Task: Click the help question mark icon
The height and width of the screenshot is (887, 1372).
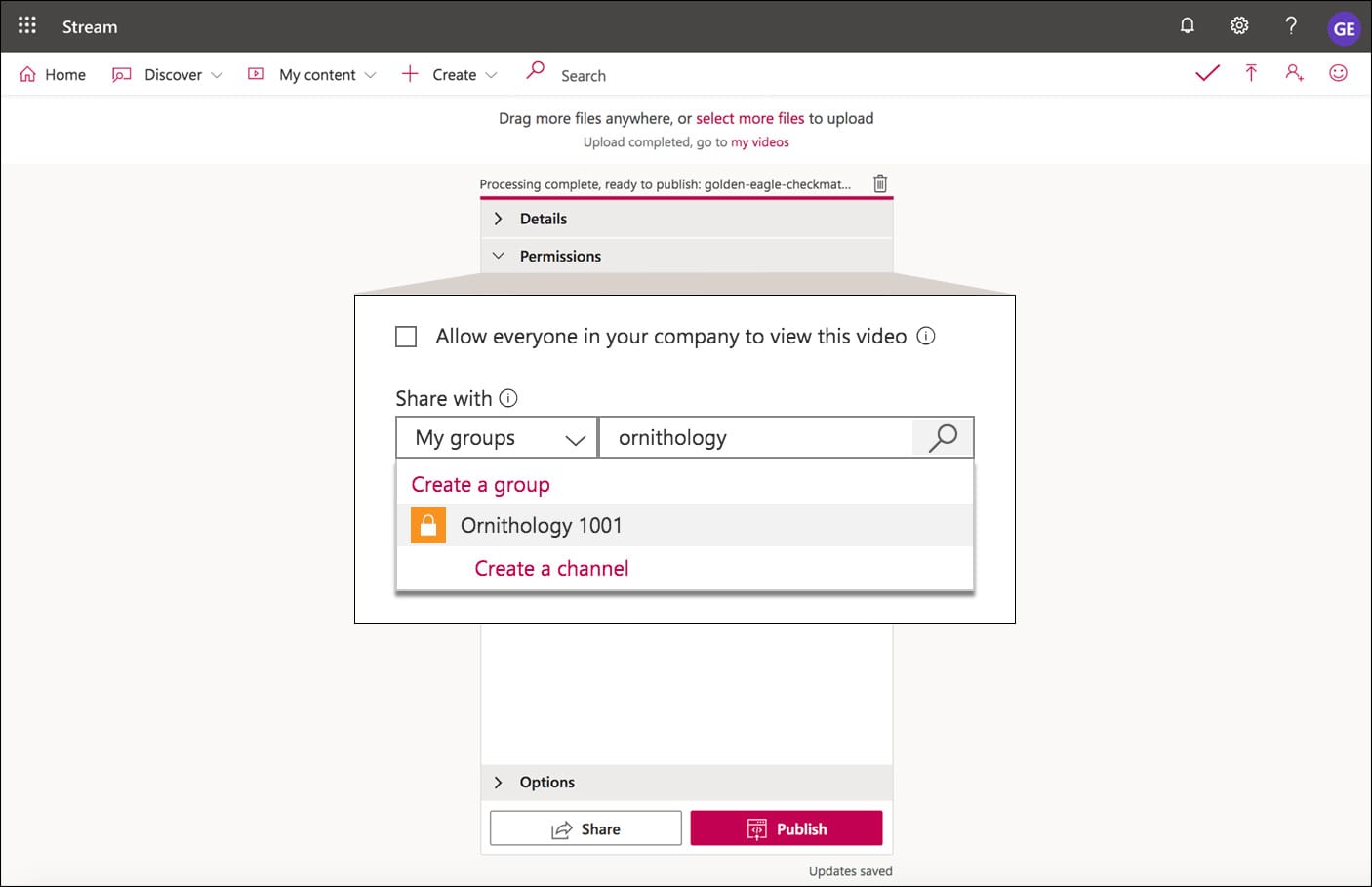Action: (1291, 26)
